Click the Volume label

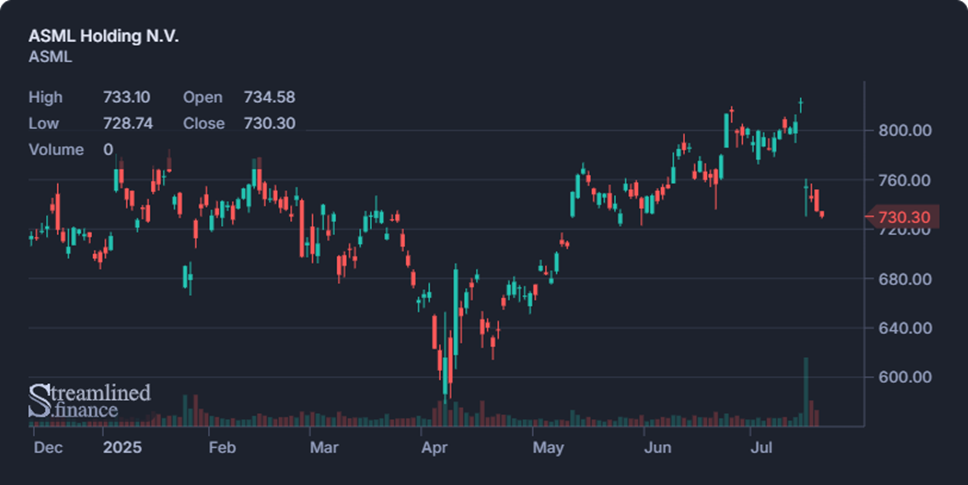click(56, 150)
